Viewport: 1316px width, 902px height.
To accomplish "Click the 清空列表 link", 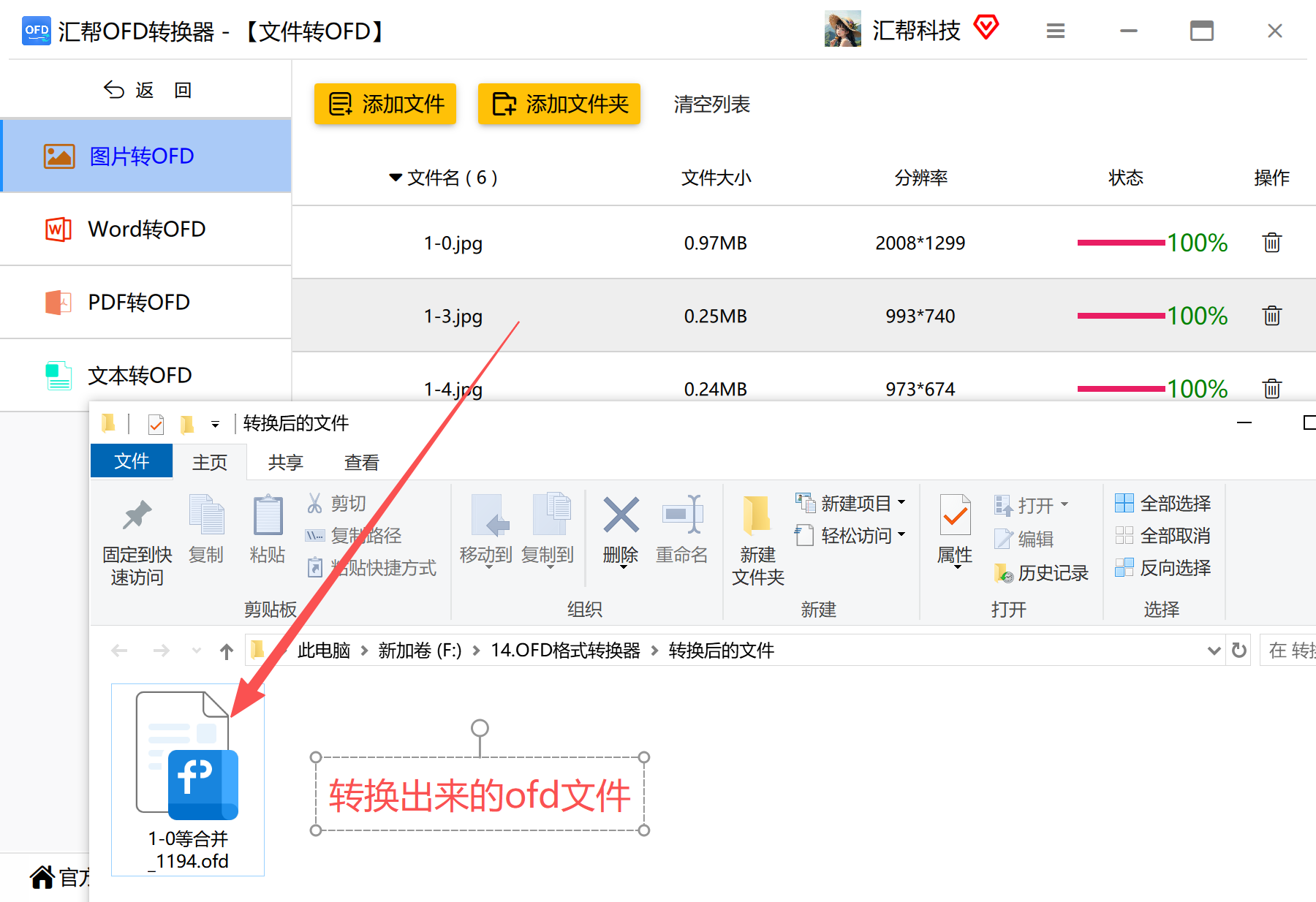I will click(711, 105).
